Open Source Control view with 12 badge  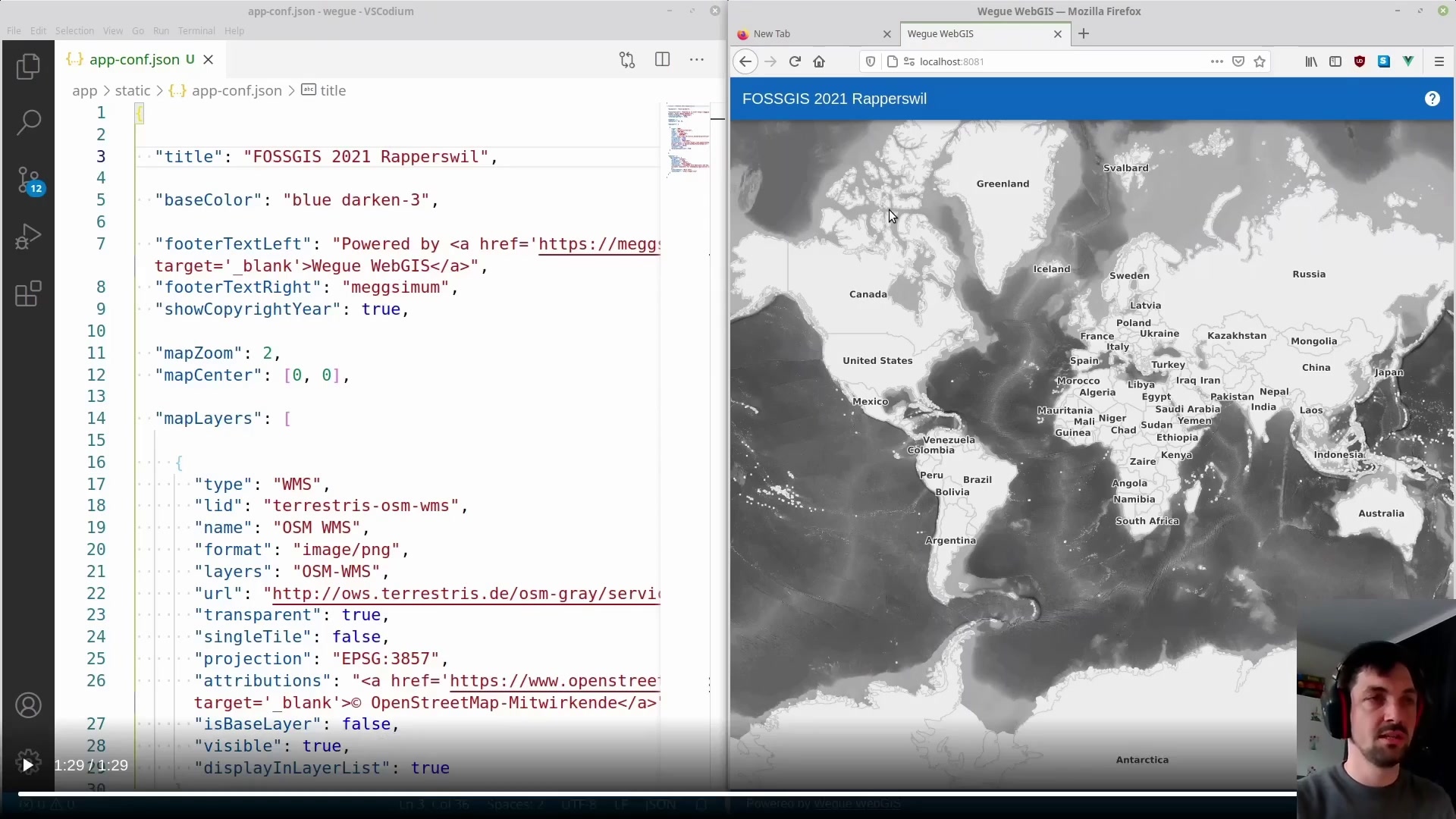pyautogui.click(x=30, y=180)
